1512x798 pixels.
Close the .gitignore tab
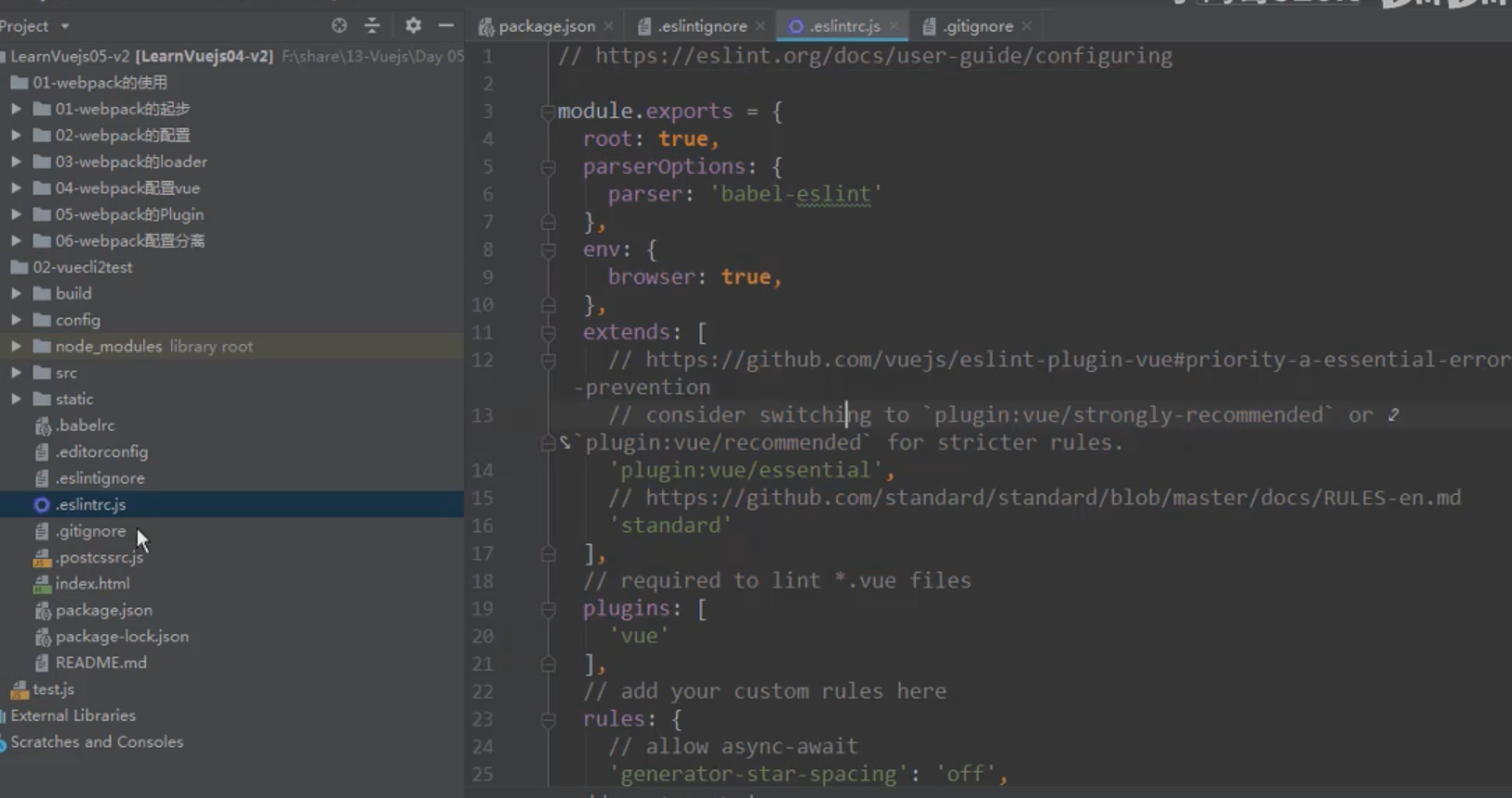point(1027,26)
